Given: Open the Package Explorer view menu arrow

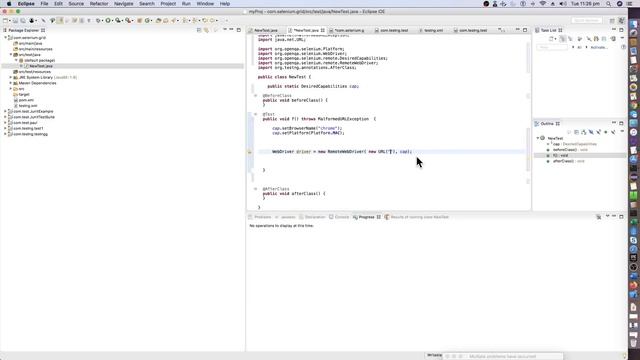Looking at the screenshot, I should click(x=224, y=30).
